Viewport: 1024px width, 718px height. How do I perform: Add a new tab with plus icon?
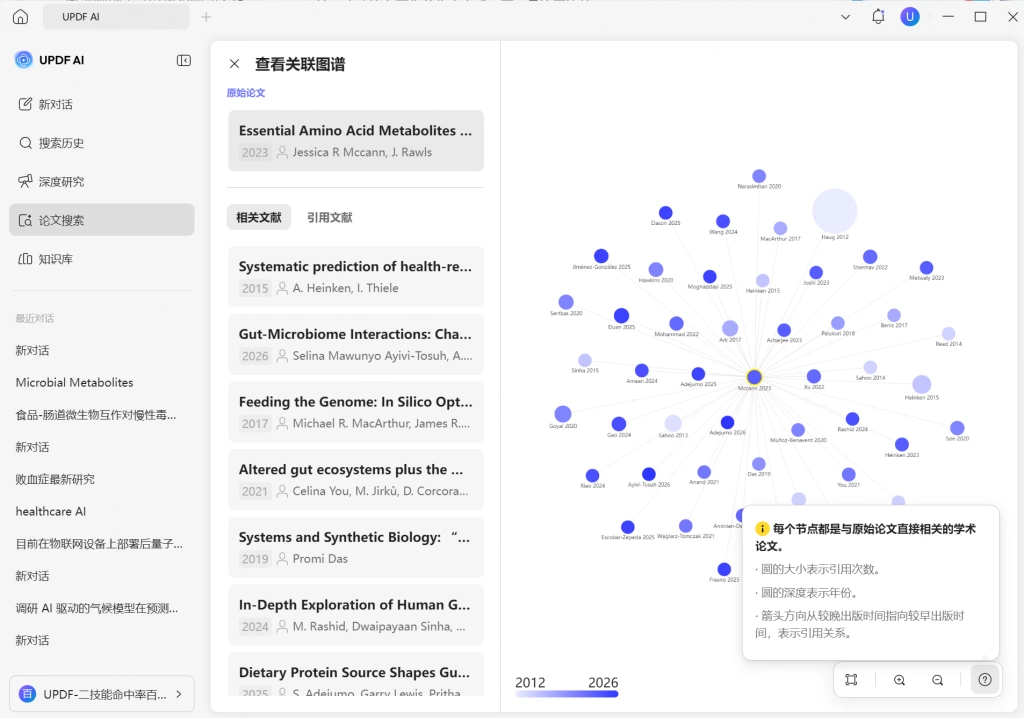(206, 17)
